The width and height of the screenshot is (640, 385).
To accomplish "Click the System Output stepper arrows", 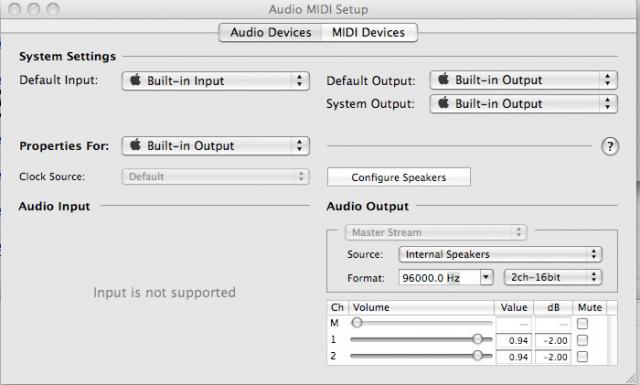I will pos(607,103).
